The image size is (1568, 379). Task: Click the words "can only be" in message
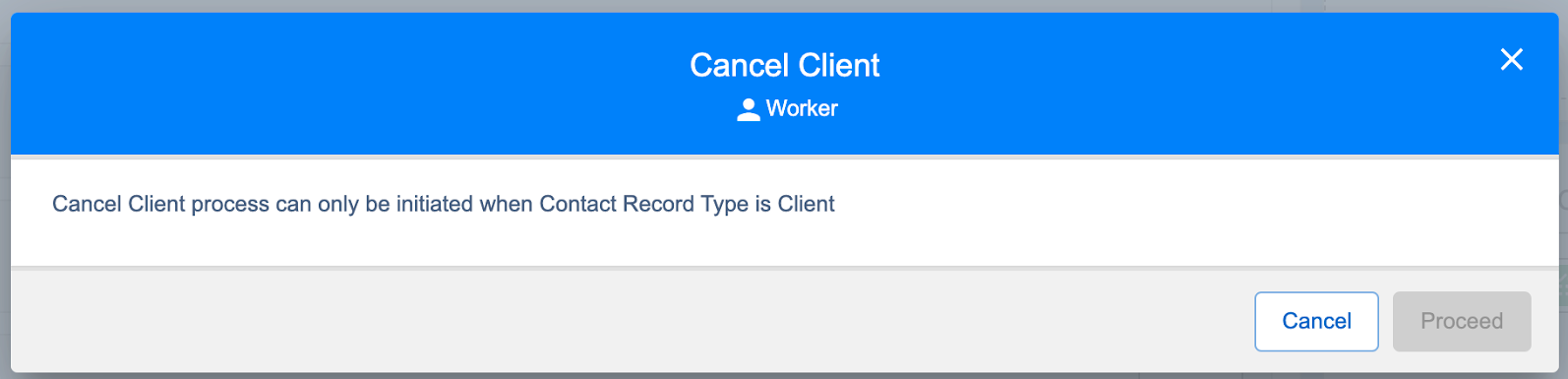point(332,204)
